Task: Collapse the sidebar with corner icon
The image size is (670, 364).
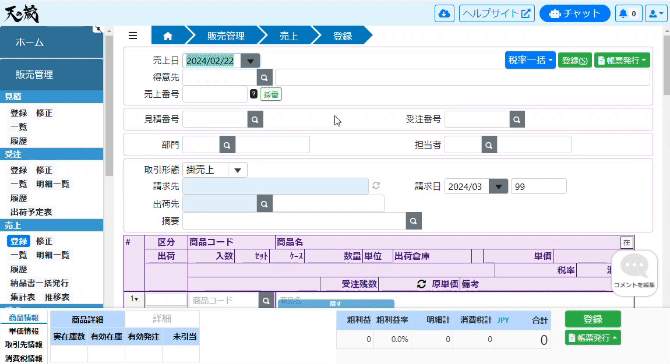Action: point(98,29)
